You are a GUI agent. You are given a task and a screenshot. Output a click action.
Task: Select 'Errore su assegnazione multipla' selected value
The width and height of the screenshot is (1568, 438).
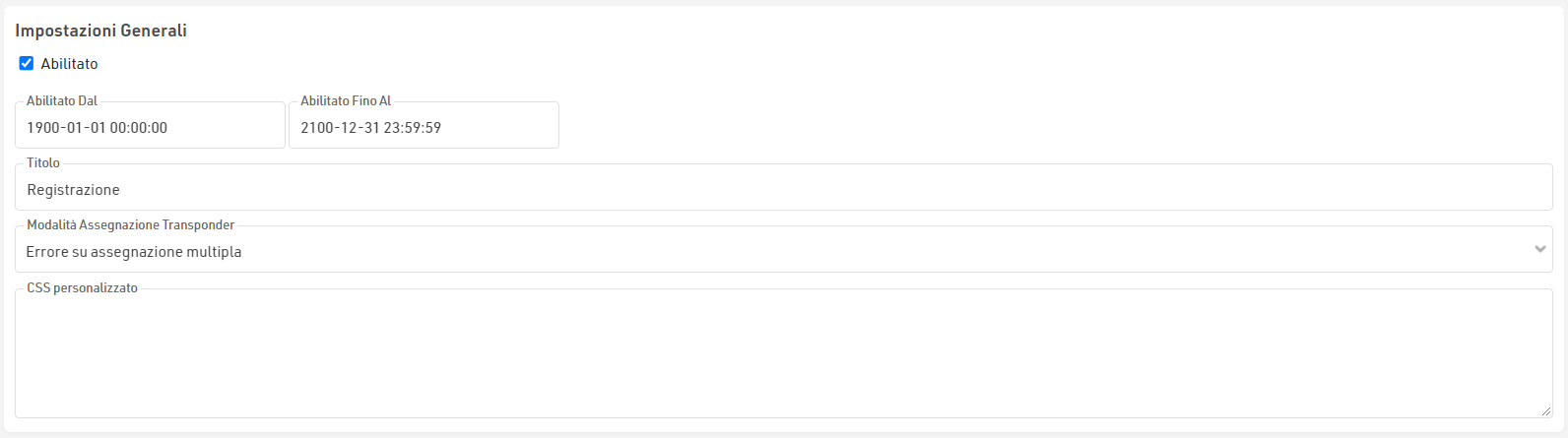coord(134,252)
